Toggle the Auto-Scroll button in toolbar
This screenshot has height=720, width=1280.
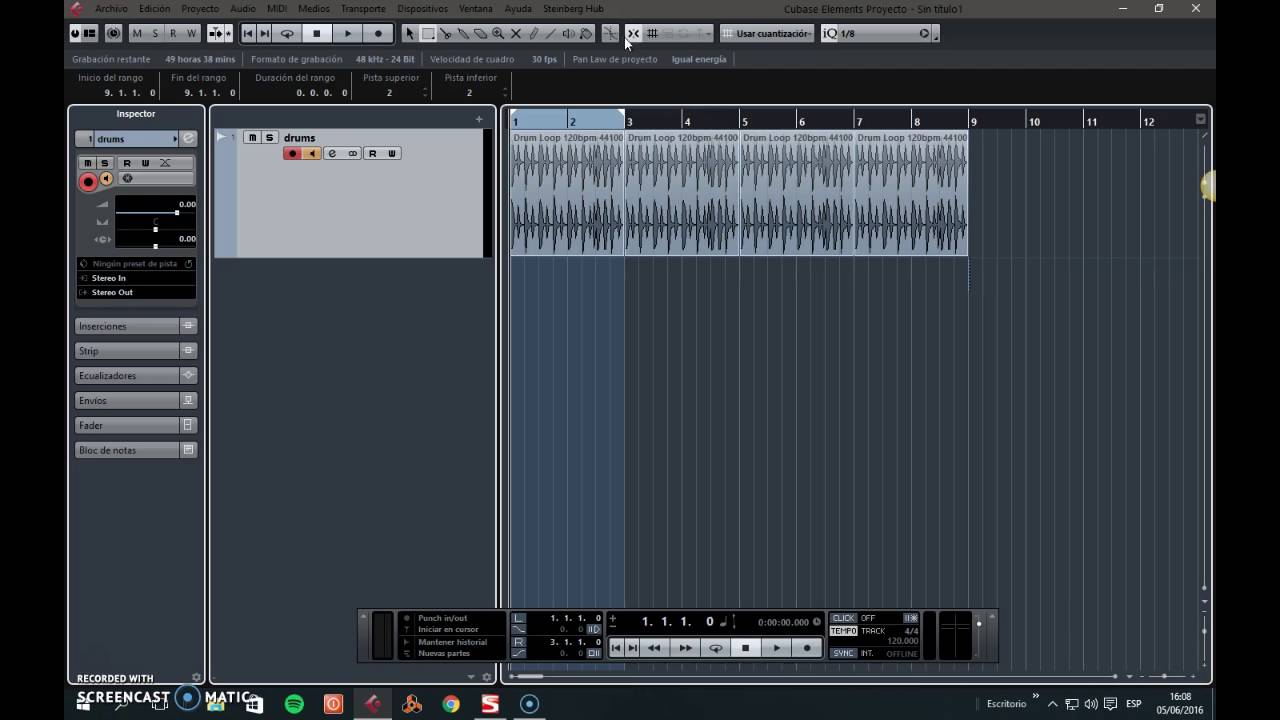[215, 33]
